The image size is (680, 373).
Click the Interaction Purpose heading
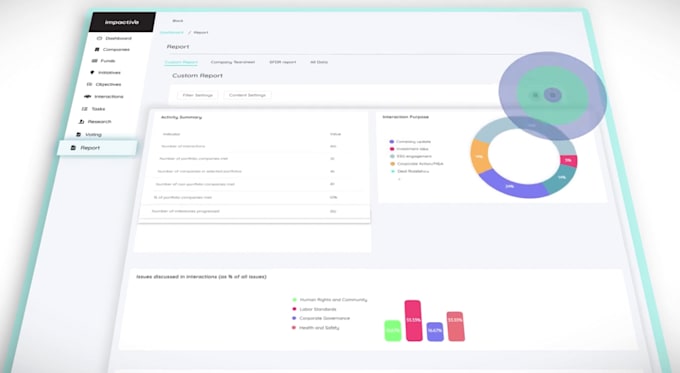click(x=405, y=117)
